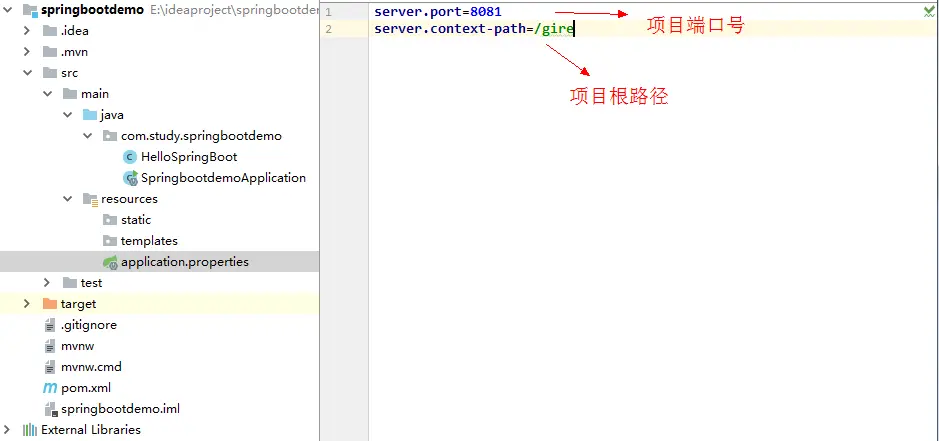Screen dimensions: 939x441
Task: Click the HelloSpringBoot class icon
Action: coord(130,157)
